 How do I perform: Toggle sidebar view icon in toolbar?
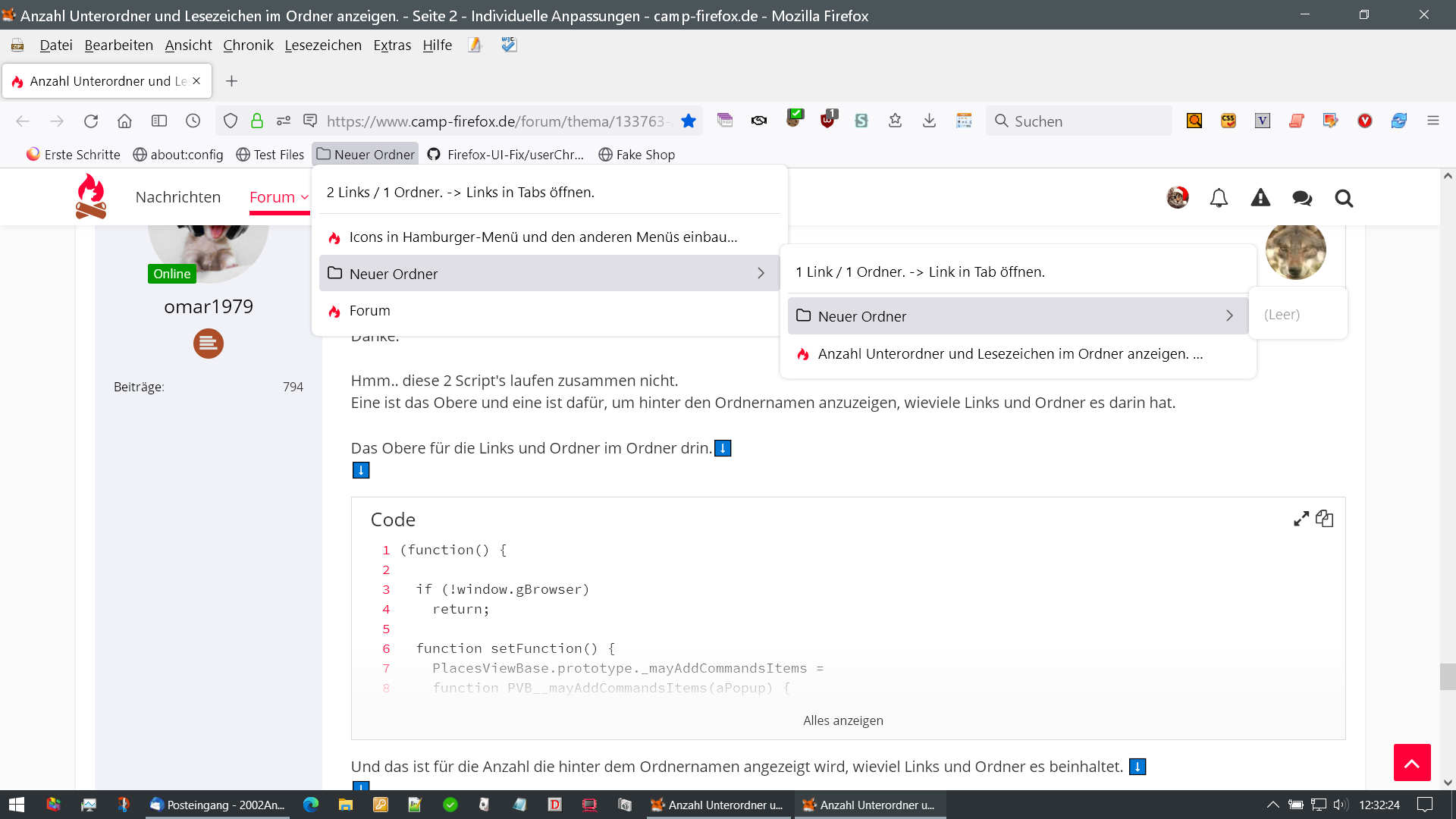pyautogui.click(x=159, y=121)
